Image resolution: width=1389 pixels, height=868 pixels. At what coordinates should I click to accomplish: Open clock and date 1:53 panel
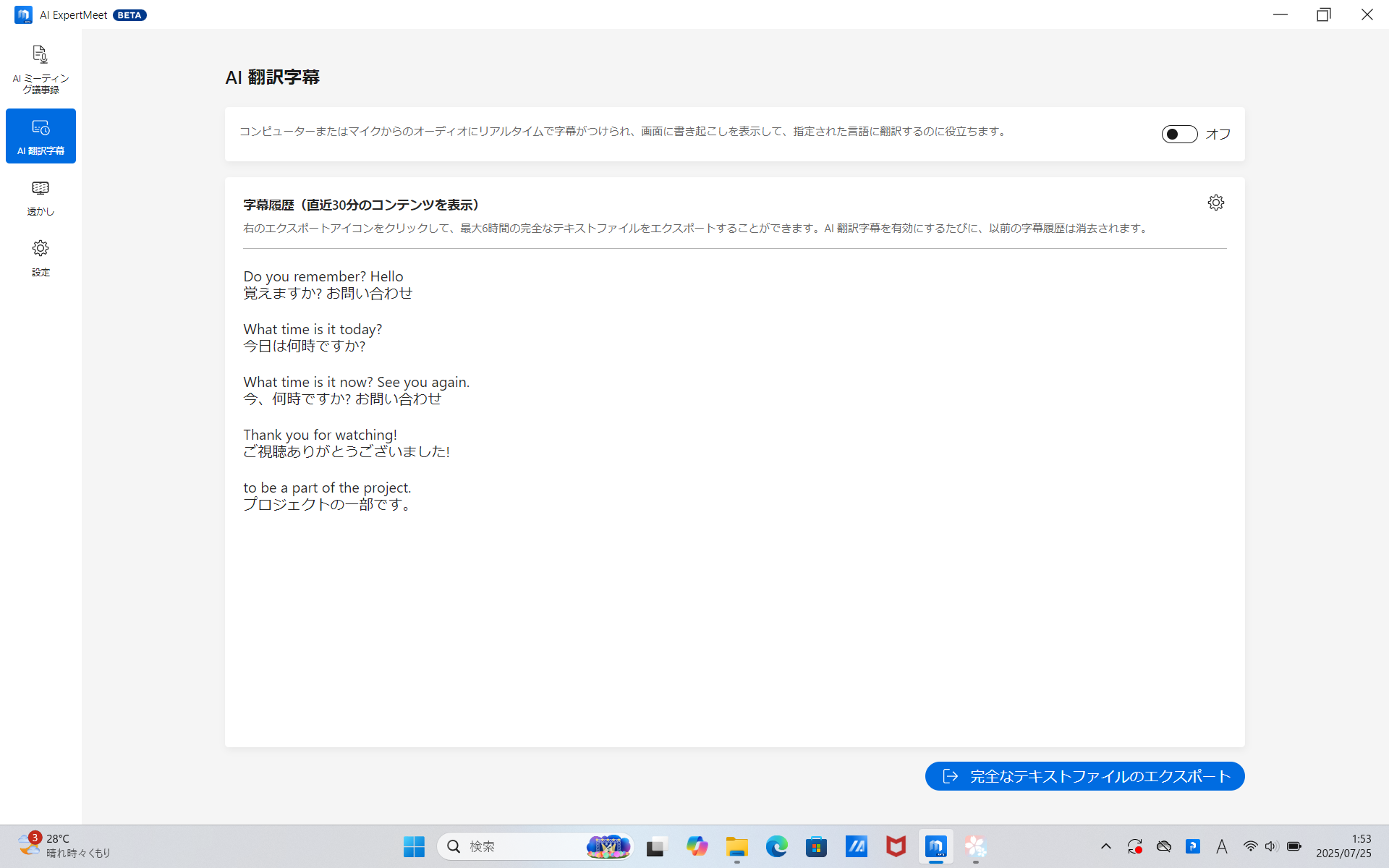(1343, 846)
